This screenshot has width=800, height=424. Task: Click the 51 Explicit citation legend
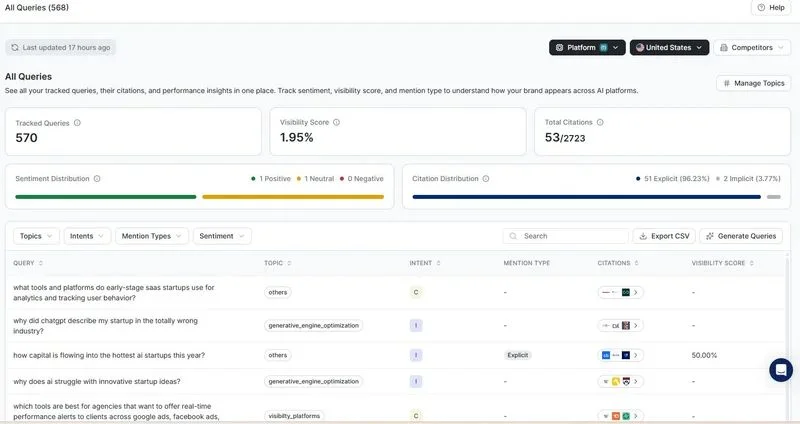[672, 179]
